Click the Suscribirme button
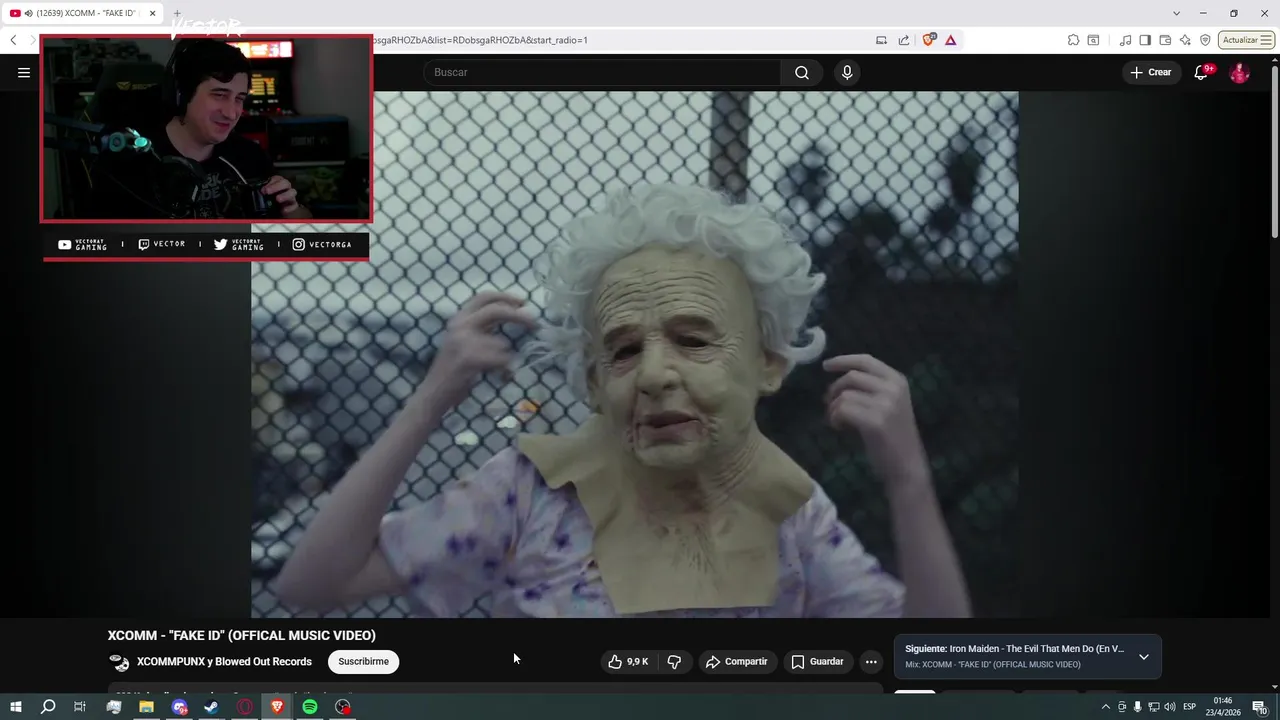Screen dimensions: 1280x720 coord(363,662)
